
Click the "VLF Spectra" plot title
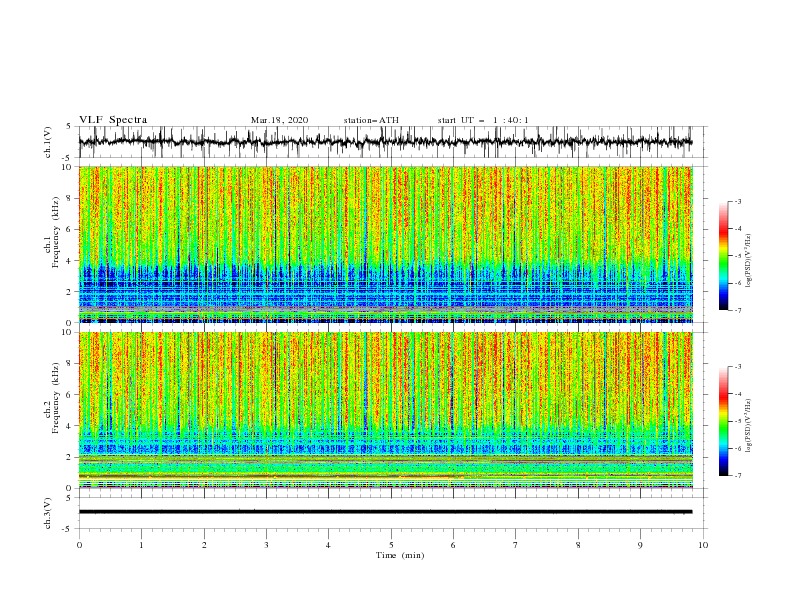(x=113, y=120)
